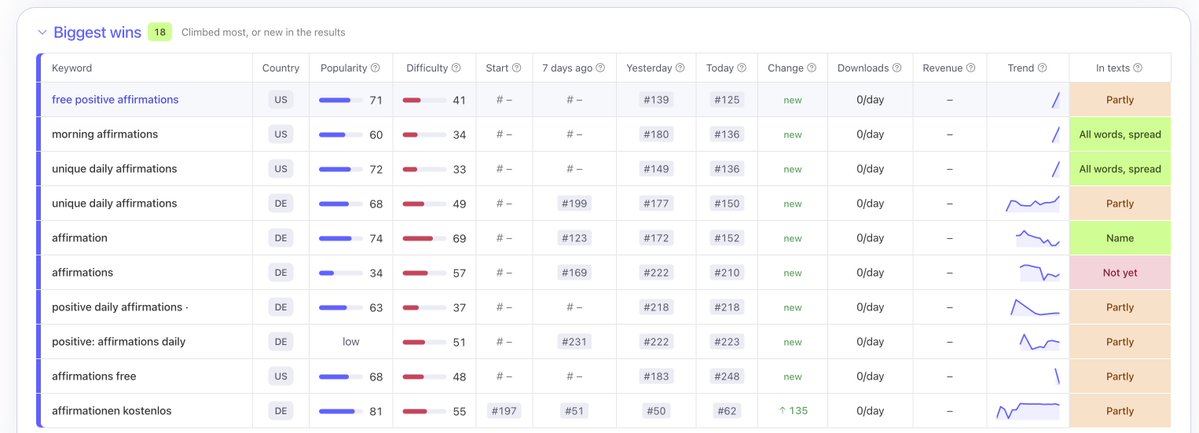The width and height of the screenshot is (1199, 433).
Task: Open help icon next to Yesterday header
Action: 681,68
